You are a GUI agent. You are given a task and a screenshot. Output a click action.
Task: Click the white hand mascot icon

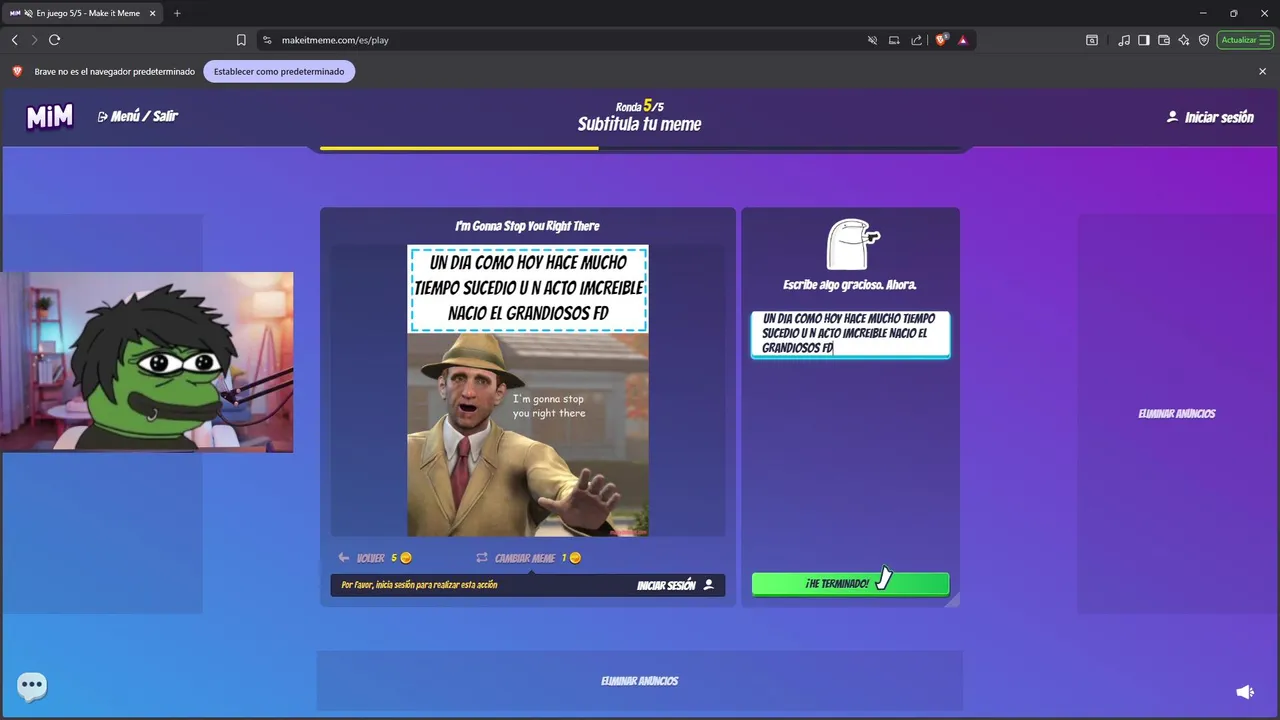tap(852, 244)
